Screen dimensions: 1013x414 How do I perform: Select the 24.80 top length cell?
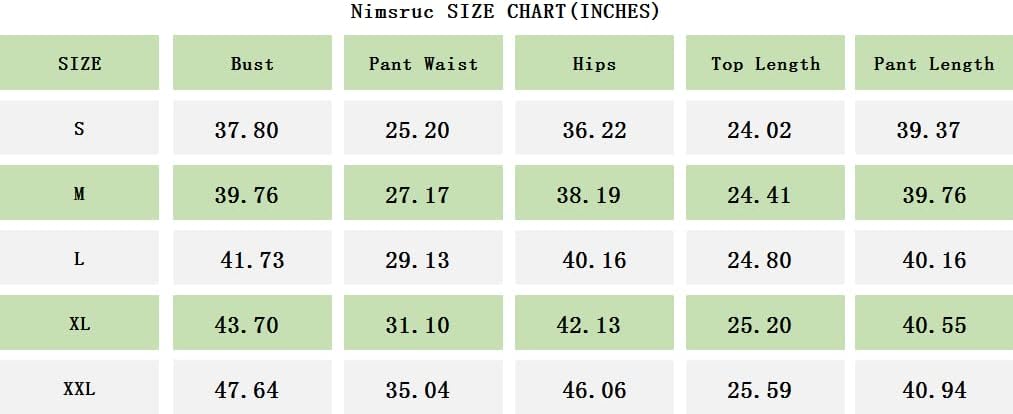point(759,260)
